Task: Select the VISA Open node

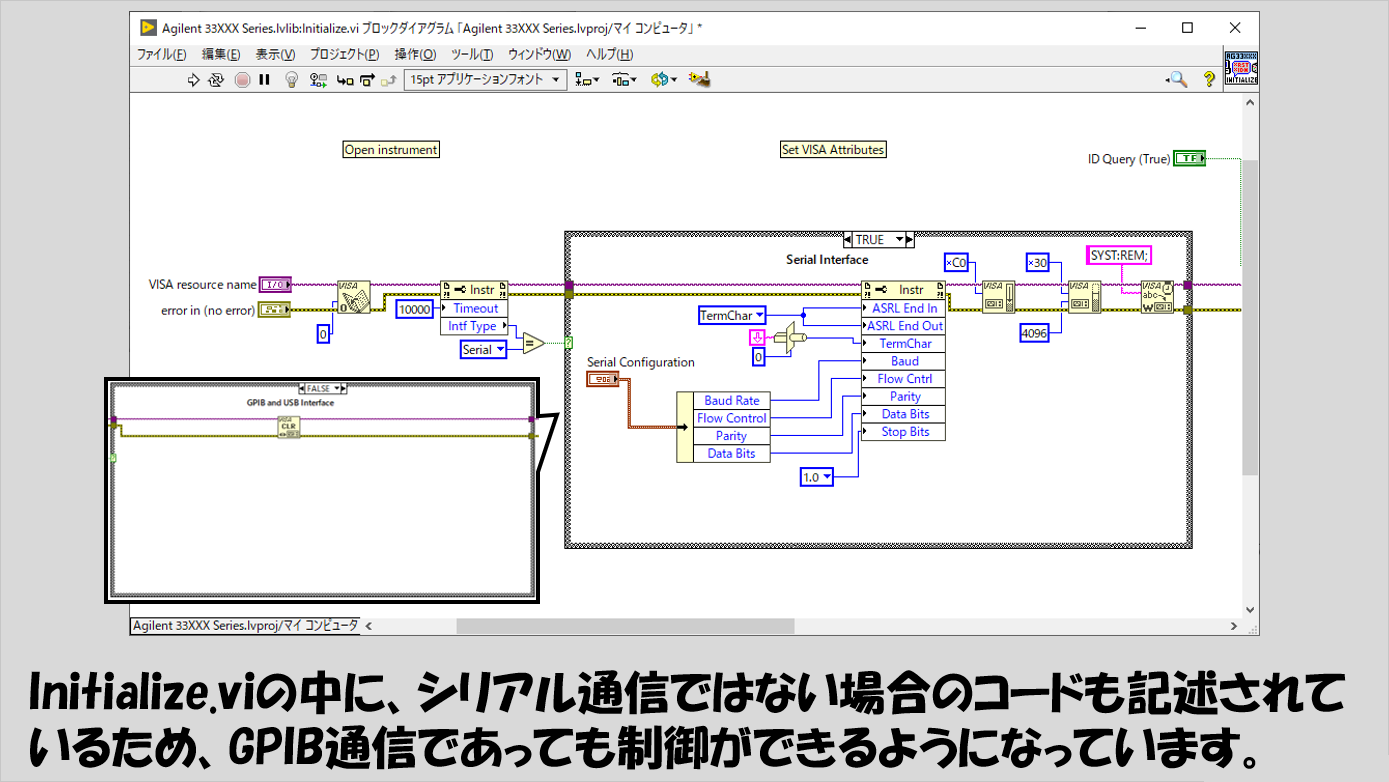Action: click(x=354, y=297)
